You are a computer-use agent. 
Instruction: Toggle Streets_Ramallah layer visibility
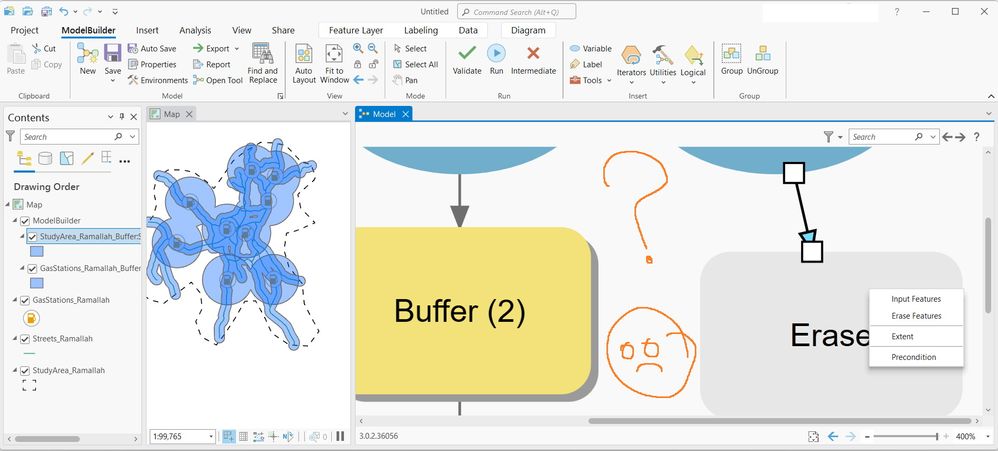pos(25,339)
